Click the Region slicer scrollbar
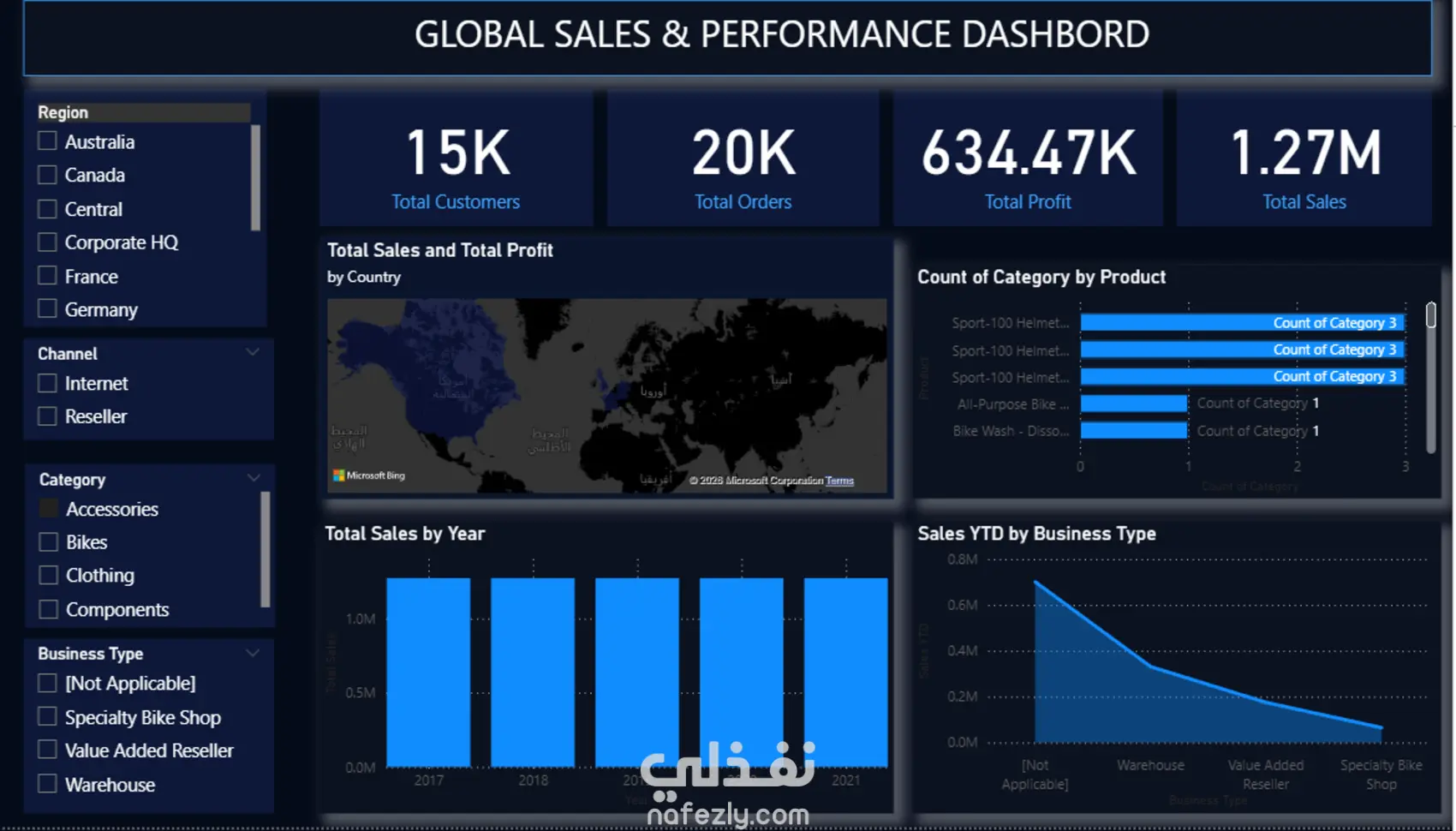 (x=255, y=178)
